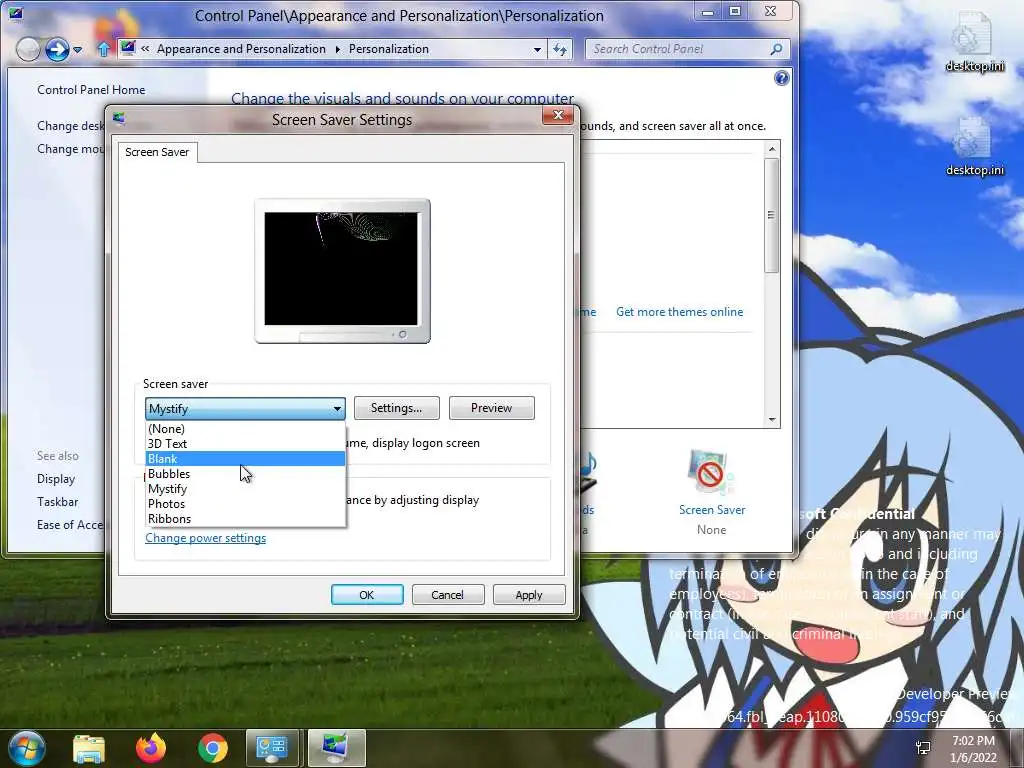Switch to Screen Saver Settings taskbar button
Screen dimensions: 1024x768
coord(336,749)
